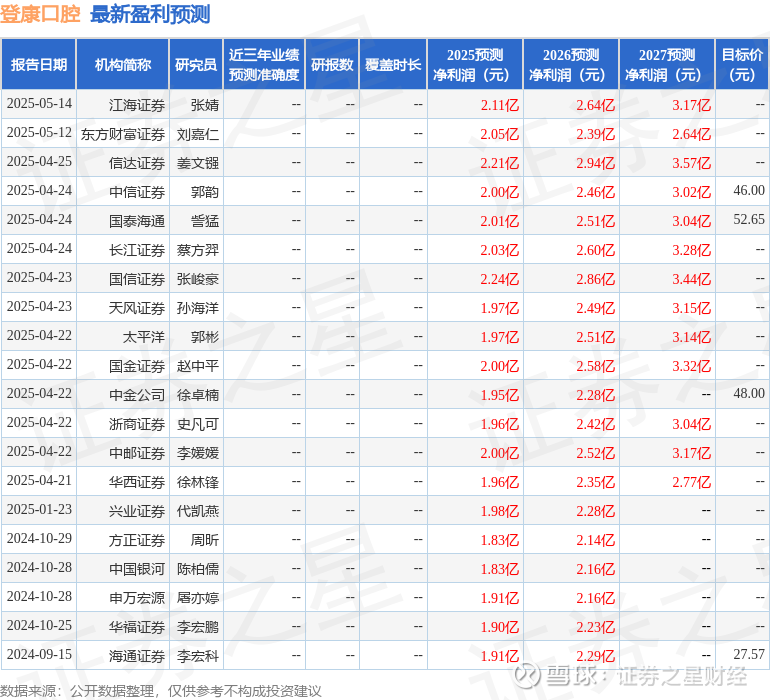The image size is (770, 700).
Task: Click analyst name 屠亦婷
Action: click(x=198, y=598)
